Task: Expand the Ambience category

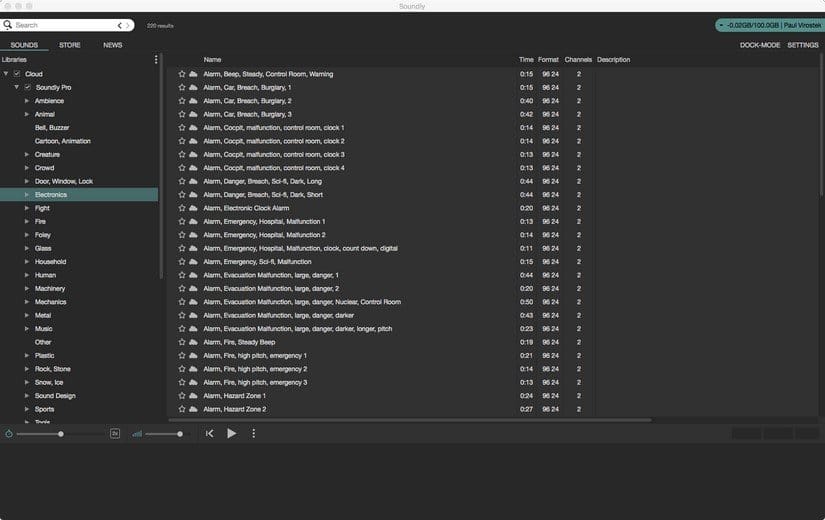Action: [27, 101]
